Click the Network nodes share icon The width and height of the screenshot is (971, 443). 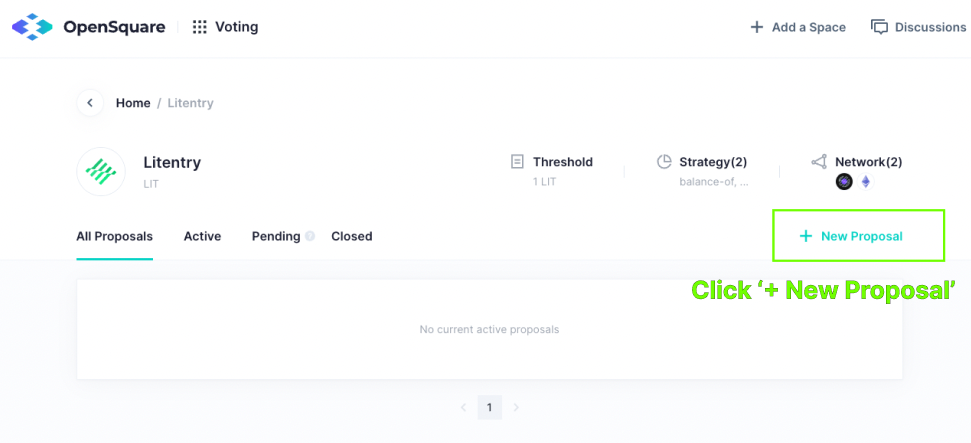click(819, 162)
